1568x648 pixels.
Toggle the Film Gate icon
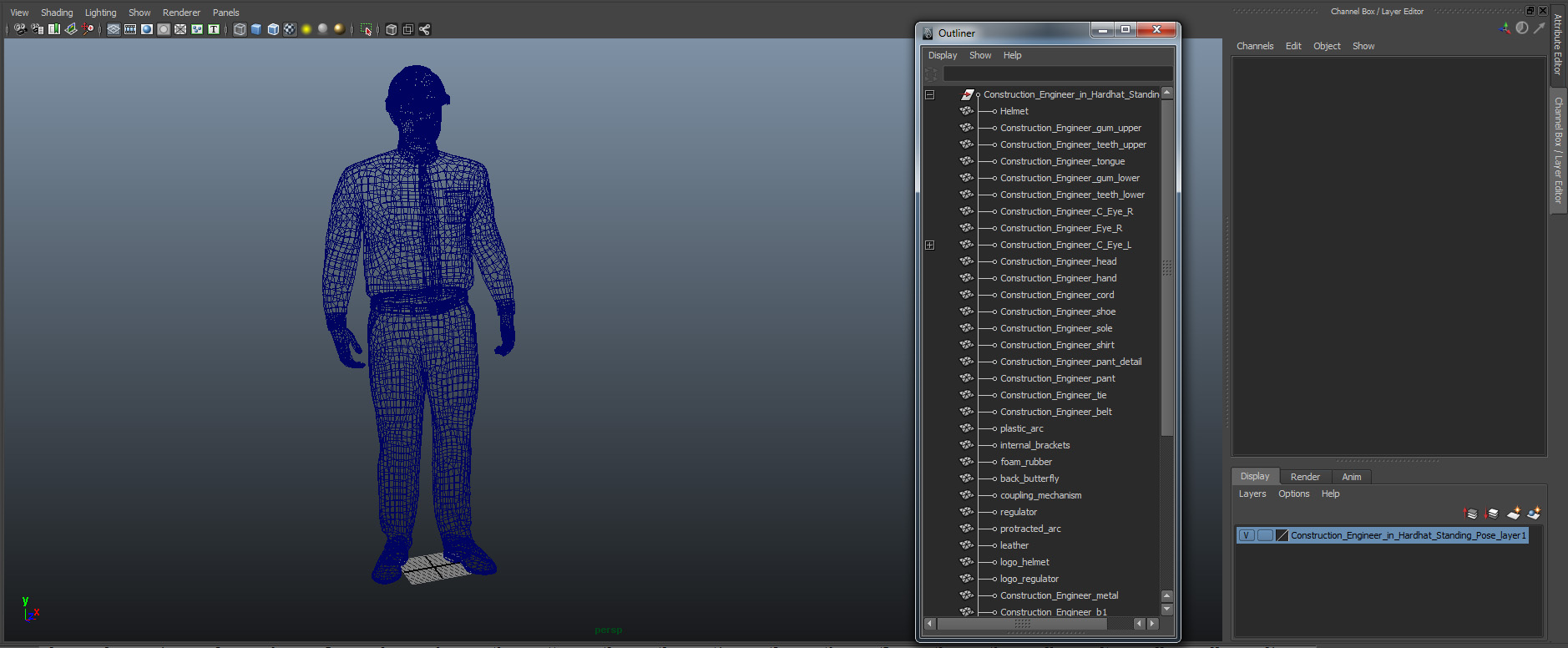tap(130, 29)
